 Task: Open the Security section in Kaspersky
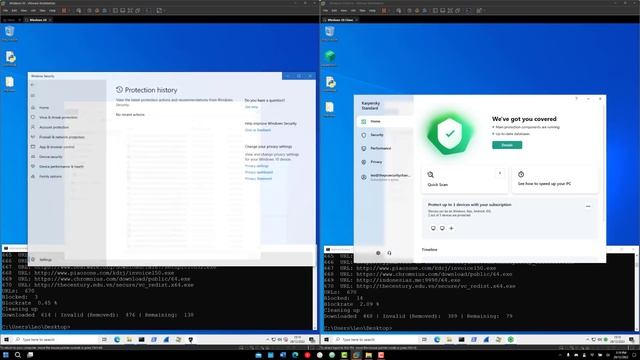377,135
